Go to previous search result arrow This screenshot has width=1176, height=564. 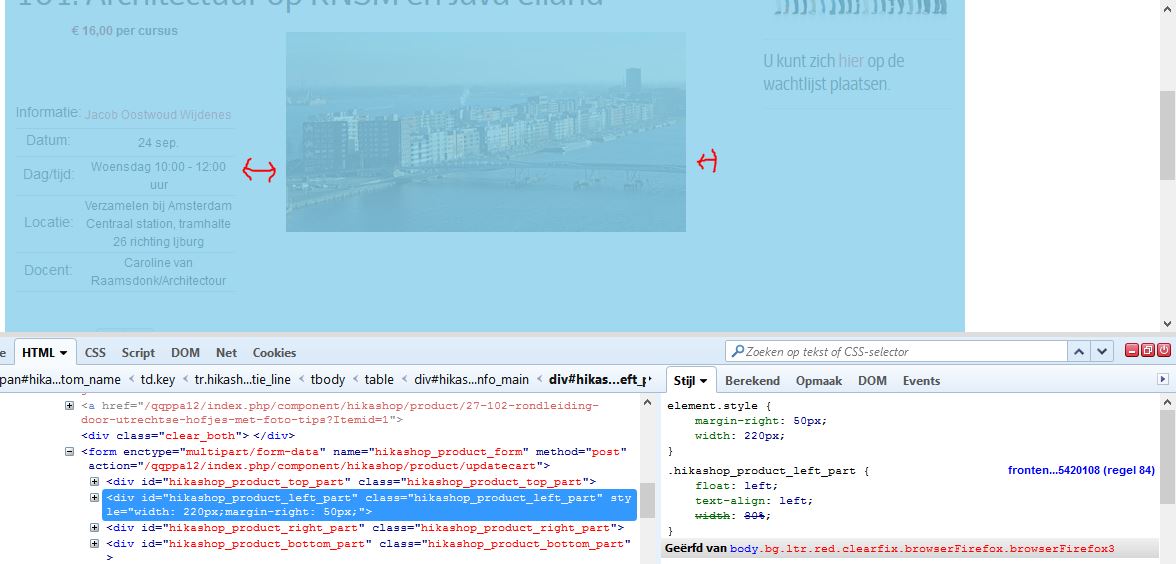point(1078,352)
